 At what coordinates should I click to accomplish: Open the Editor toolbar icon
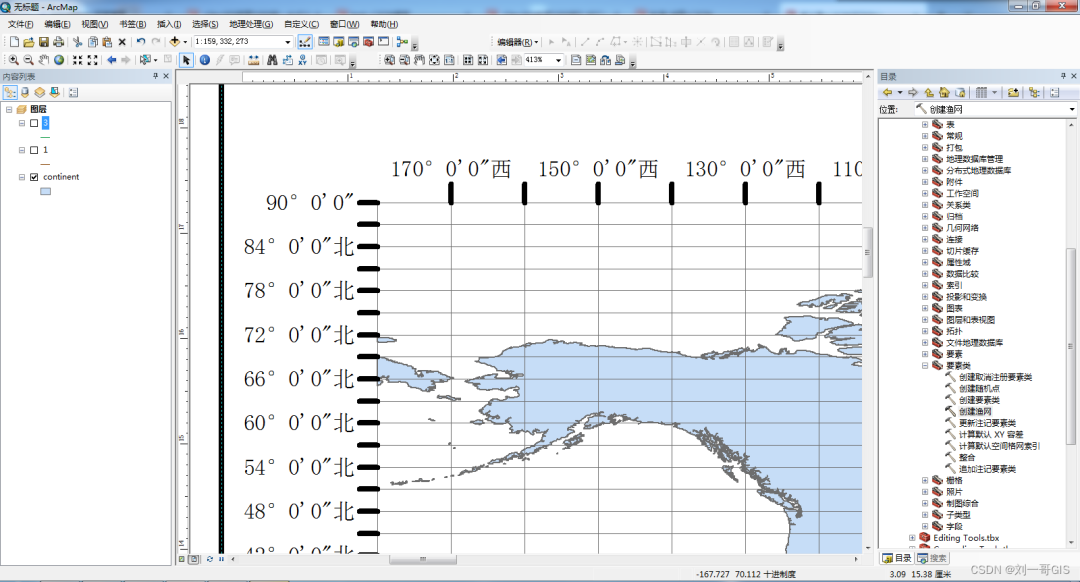[304, 42]
